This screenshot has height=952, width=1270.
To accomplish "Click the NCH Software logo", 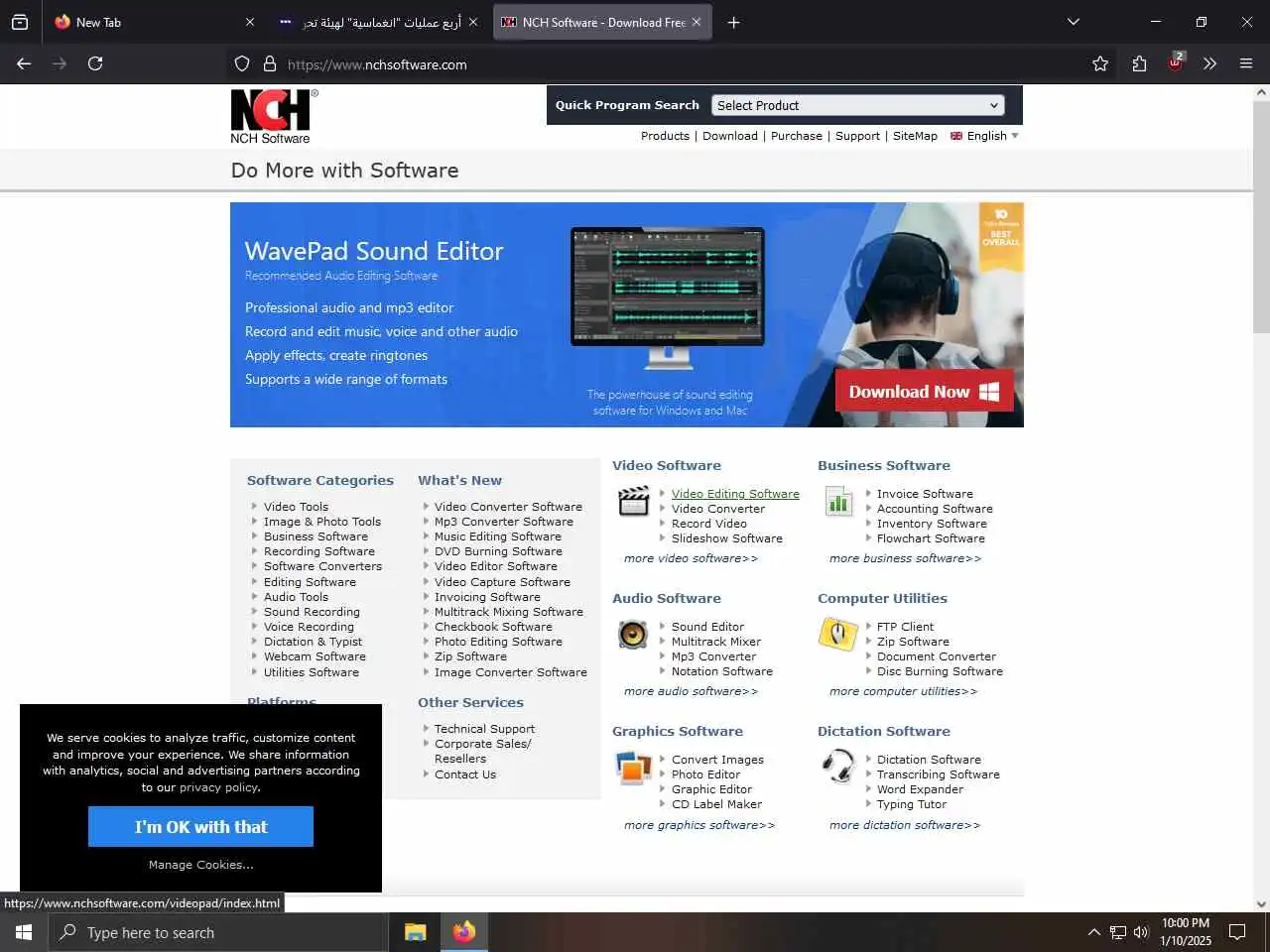I will (x=274, y=116).
